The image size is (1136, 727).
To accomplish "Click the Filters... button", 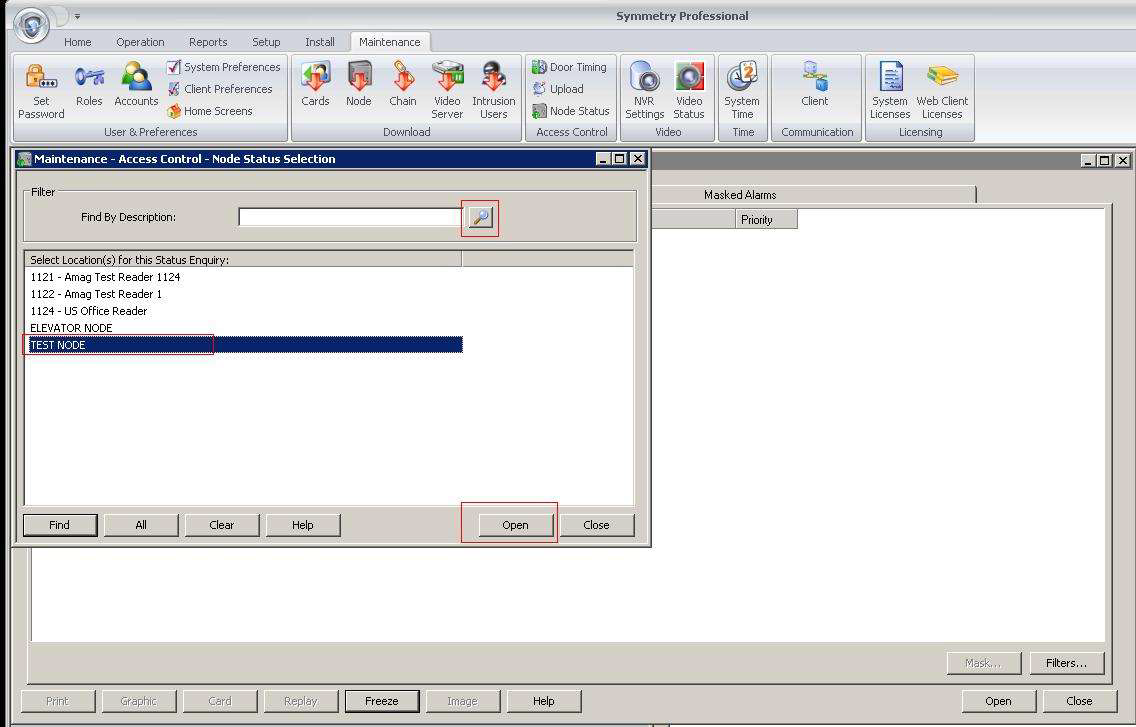I will pyautogui.click(x=1066, y=662).
